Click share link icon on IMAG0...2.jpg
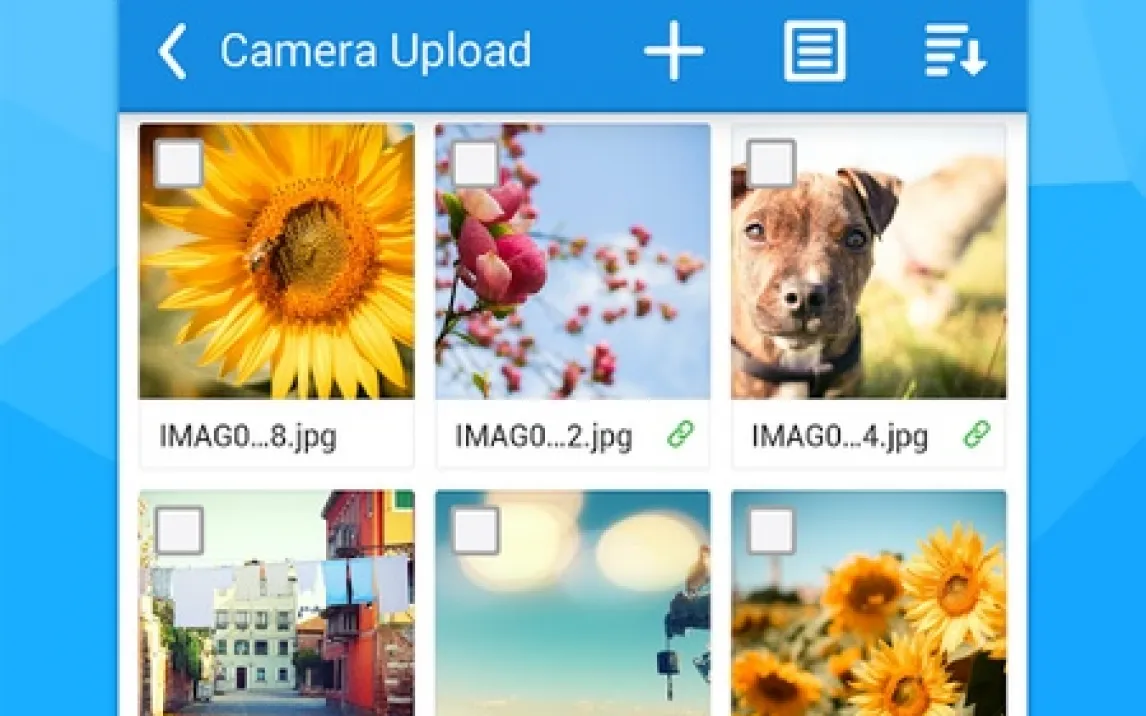 [681, 435]
